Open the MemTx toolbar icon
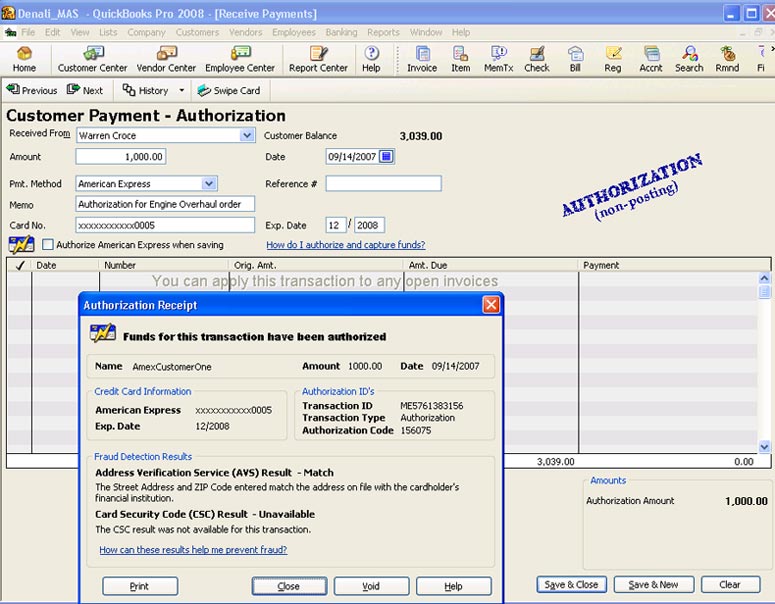Viewport: 775px width, 604px height. 499,59
